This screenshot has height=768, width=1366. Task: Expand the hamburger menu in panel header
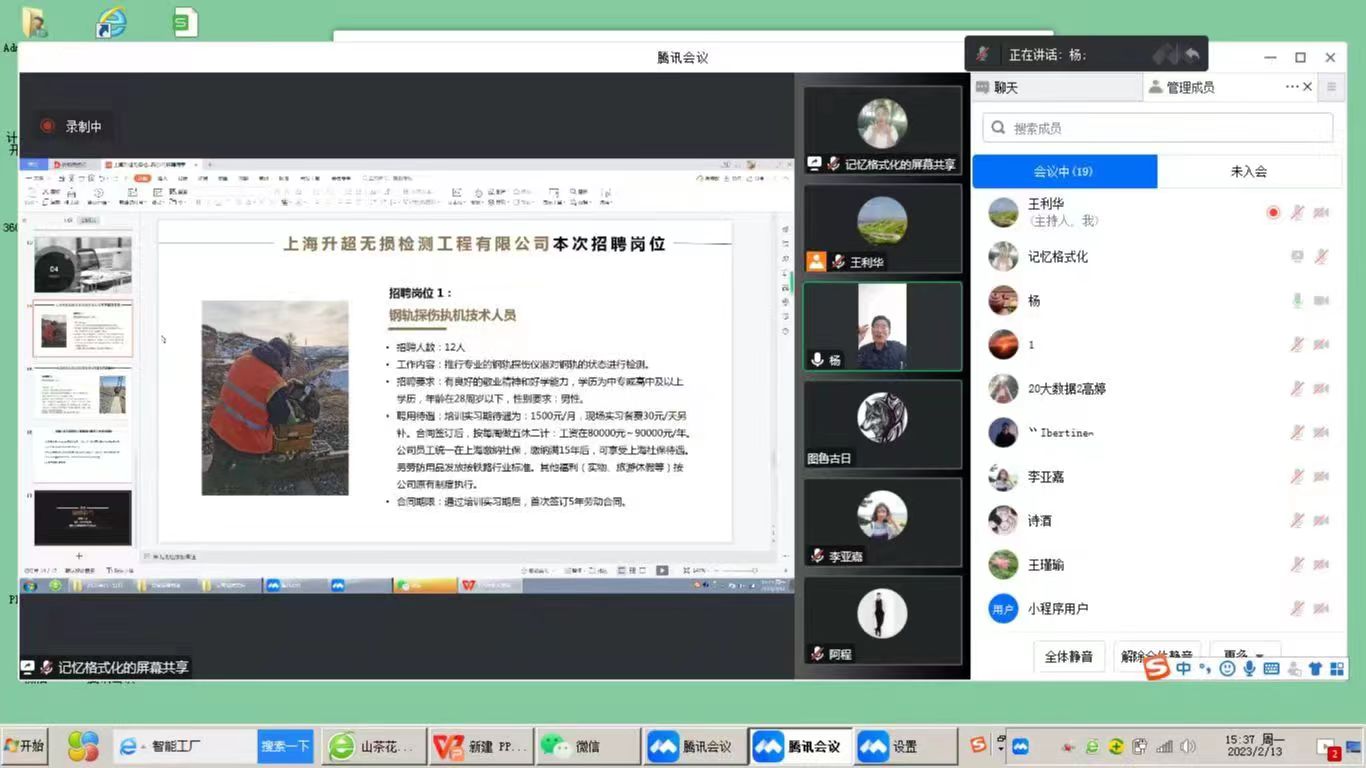click(1331, 87)
